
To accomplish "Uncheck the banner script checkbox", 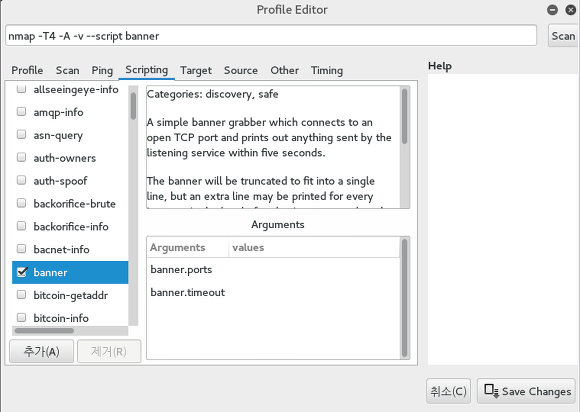I will (x=22, y=272).
